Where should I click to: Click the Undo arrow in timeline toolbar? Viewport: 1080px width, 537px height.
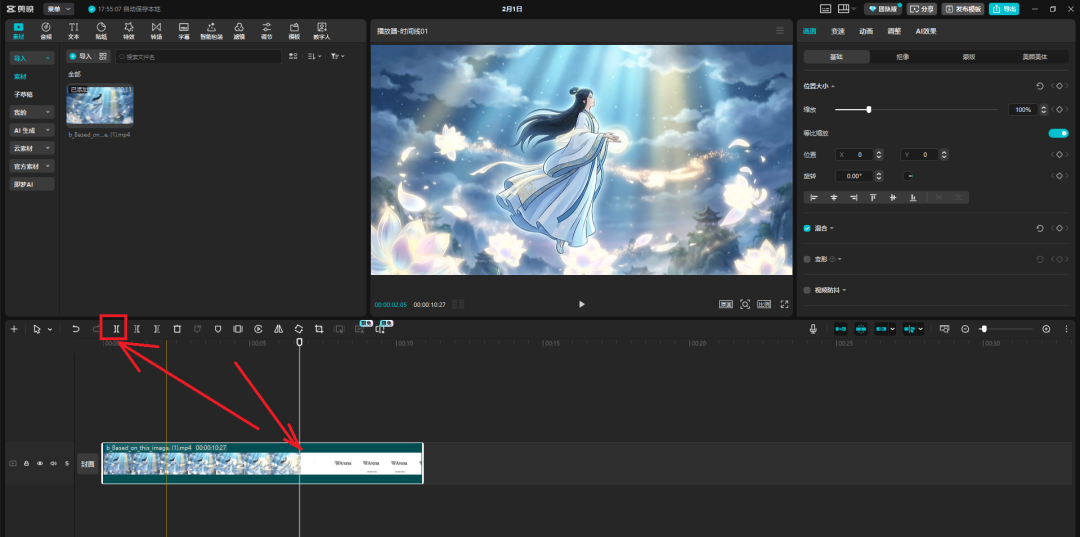(x=75, y=328)
